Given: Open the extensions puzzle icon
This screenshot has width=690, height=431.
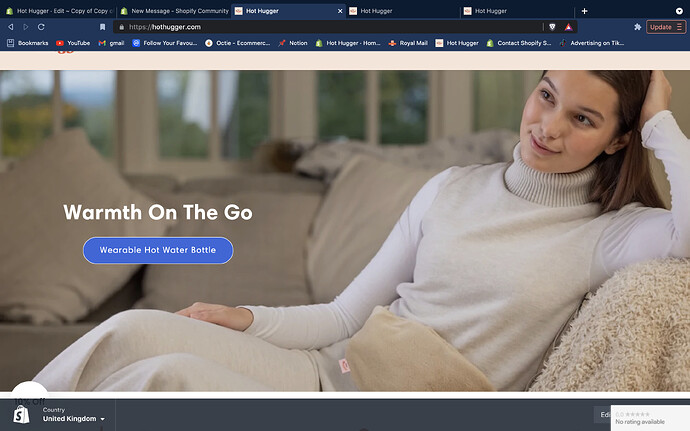Looking at the screenshot, I should click(x=637, y=27).
